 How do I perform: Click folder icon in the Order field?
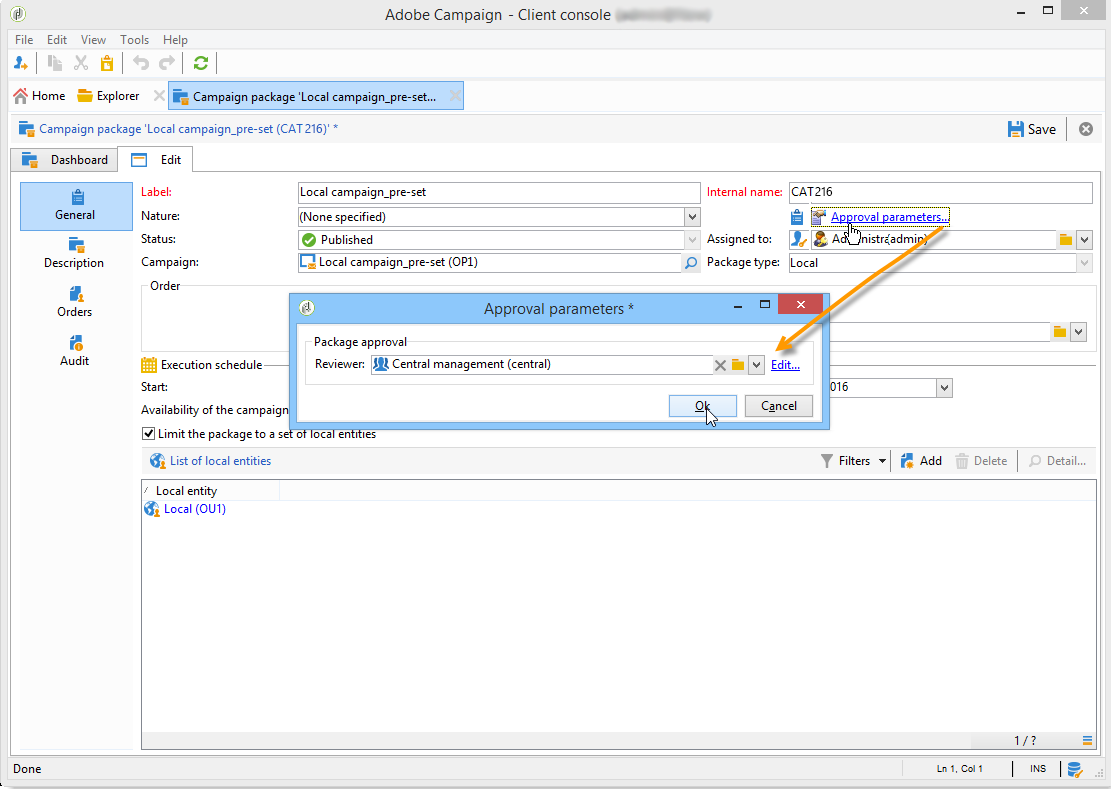pos(1060,331)
